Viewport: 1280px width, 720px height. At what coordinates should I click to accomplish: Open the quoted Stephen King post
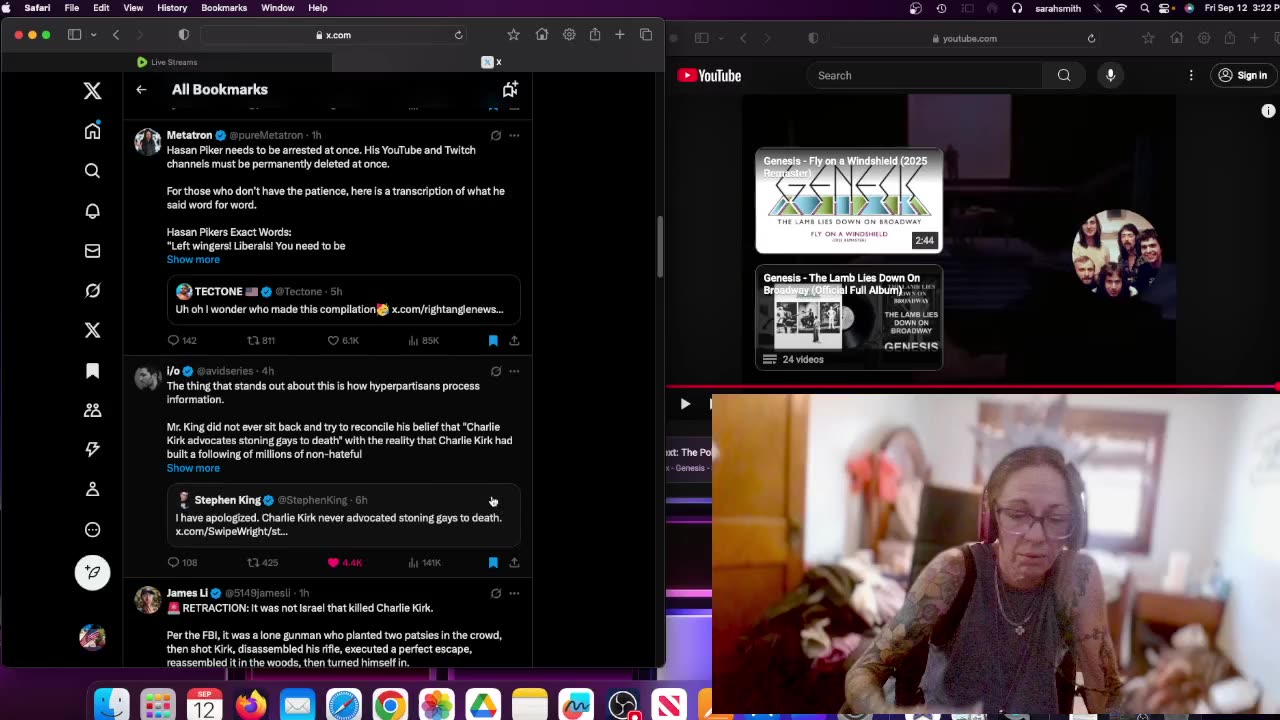(343, 515)
